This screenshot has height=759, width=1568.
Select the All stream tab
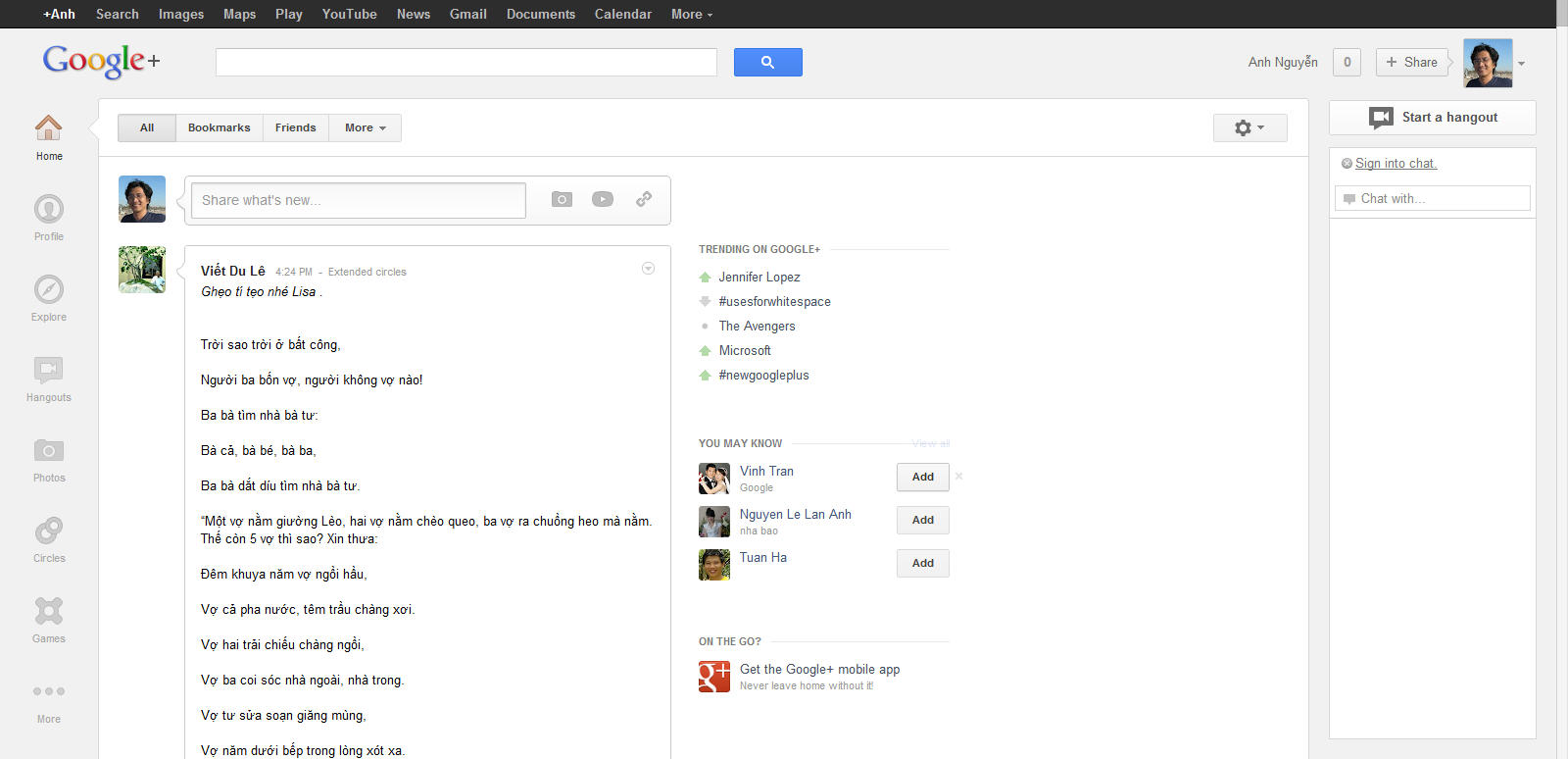click(147, 127)
